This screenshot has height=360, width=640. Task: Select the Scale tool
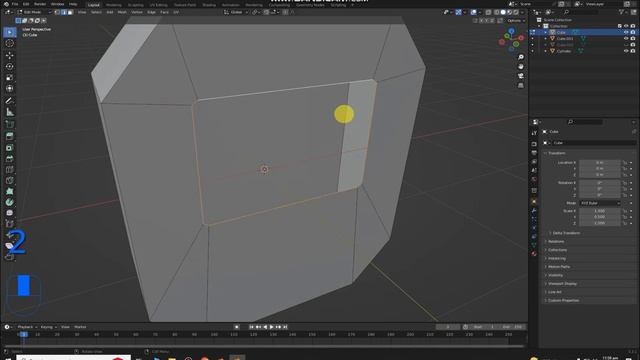[x=9, y=78]
